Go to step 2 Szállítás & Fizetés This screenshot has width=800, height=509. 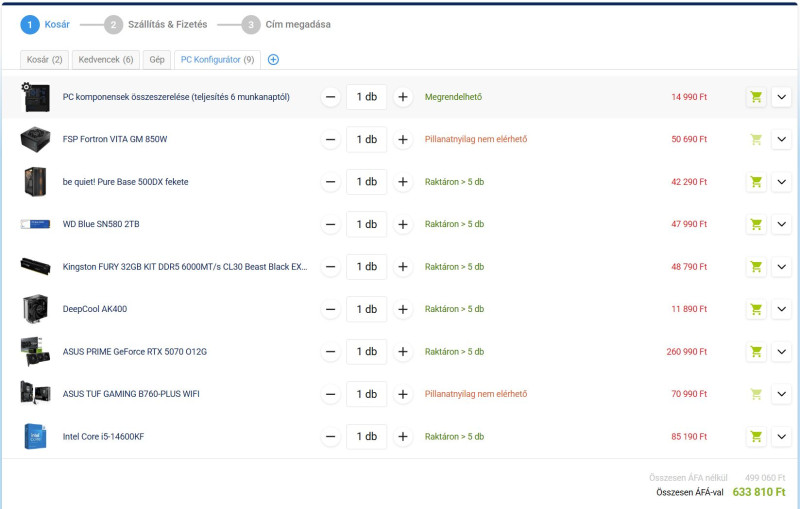point(156,24)
